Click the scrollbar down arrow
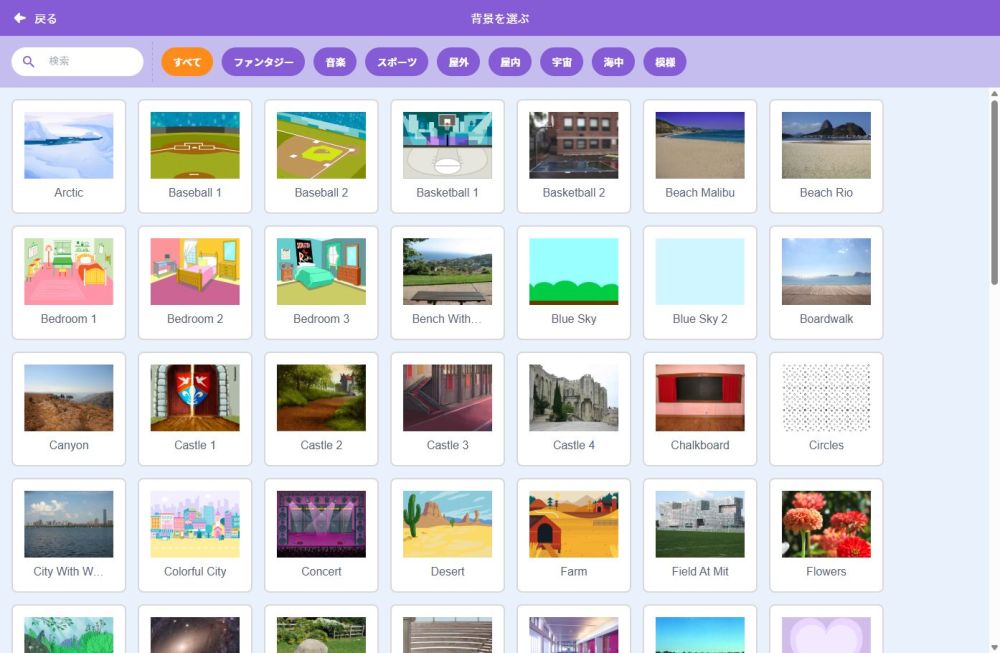 (994, 647)
